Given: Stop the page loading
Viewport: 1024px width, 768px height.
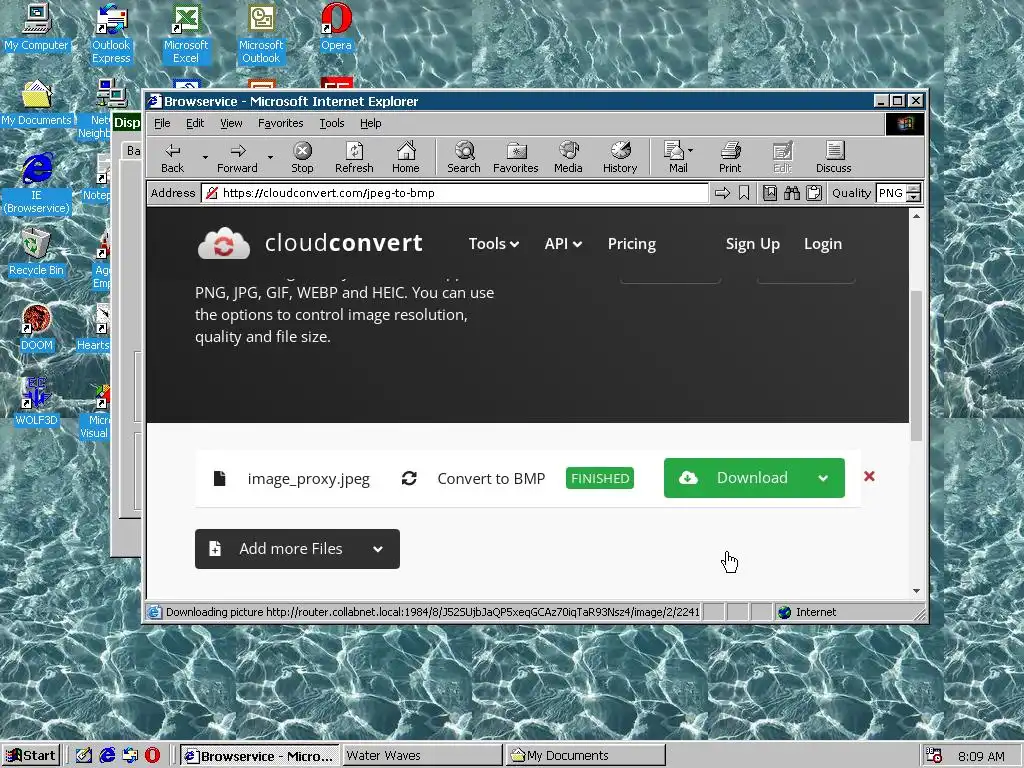Looking at the screenshot, I should pos(302,158).
